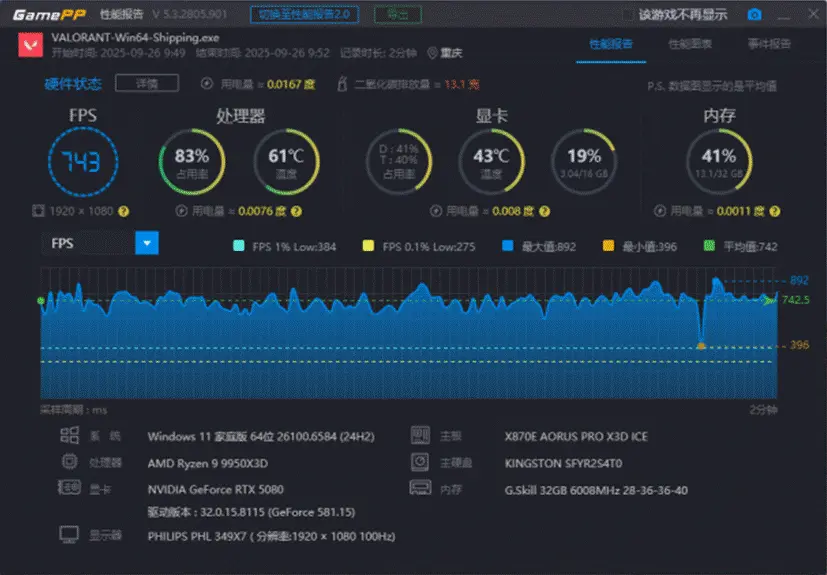
Task: Click the GeForce 581.15 driver version text
Action: click(x=251, y=512)
